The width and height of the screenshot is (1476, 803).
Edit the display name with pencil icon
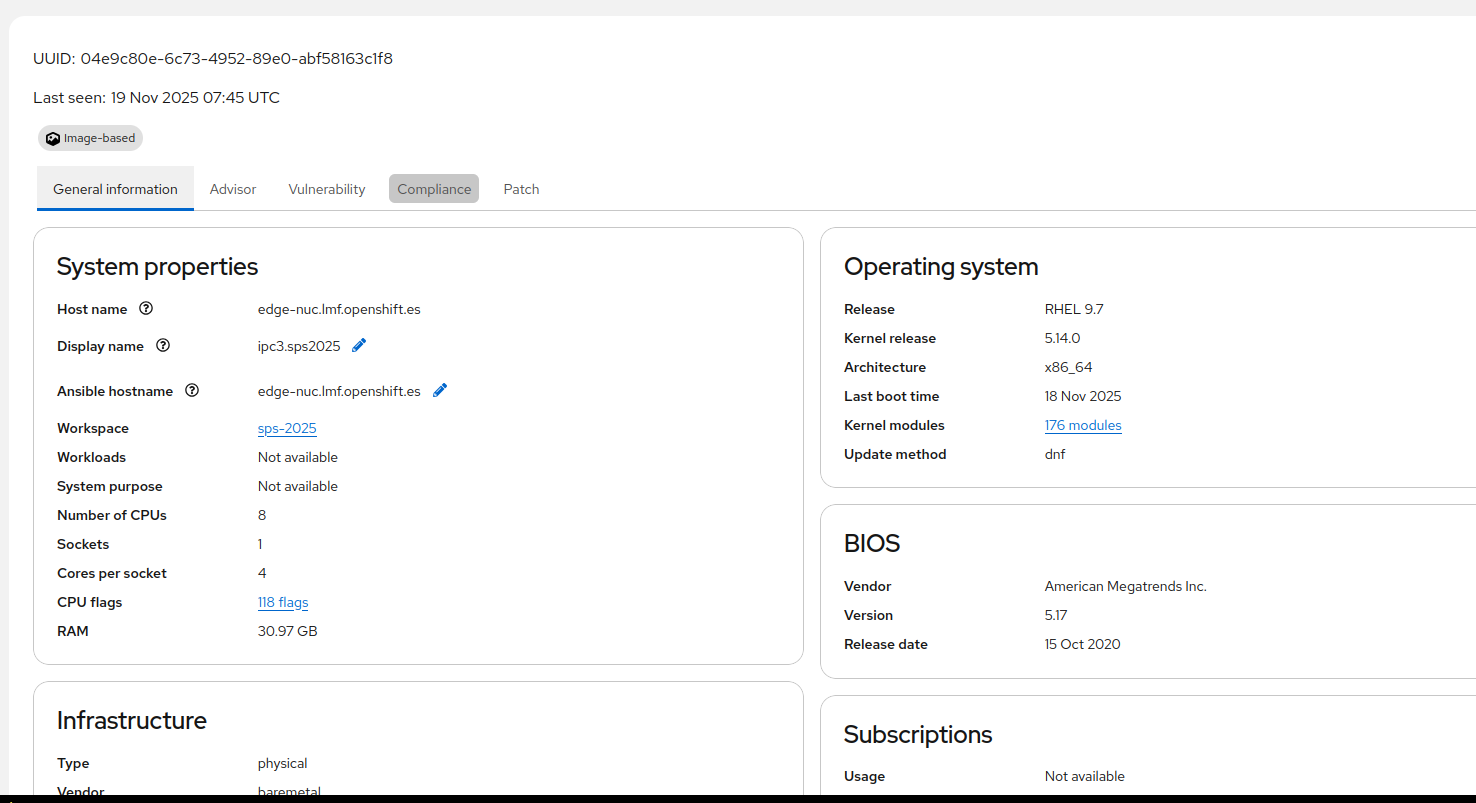360,346
